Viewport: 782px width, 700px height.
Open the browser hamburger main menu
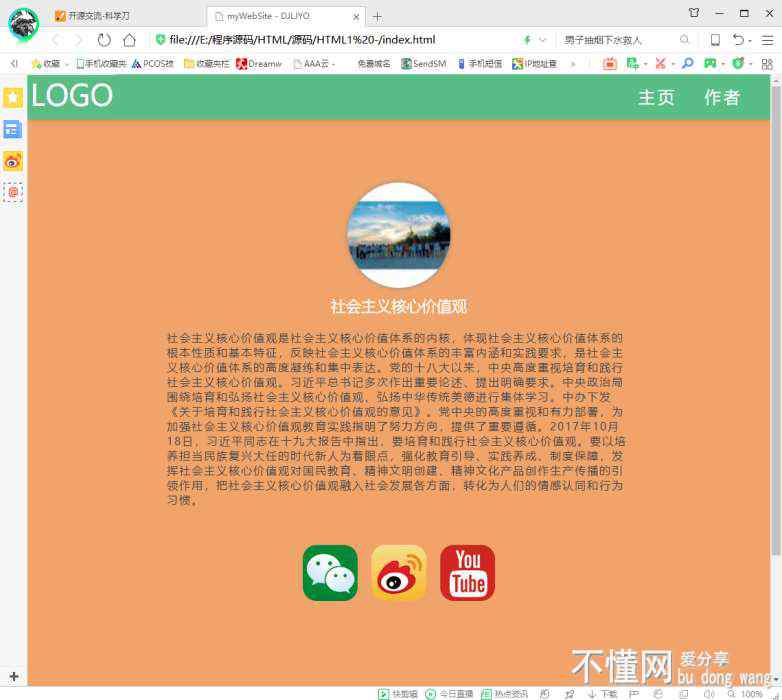pyautogui.click(x=767, y=40)
